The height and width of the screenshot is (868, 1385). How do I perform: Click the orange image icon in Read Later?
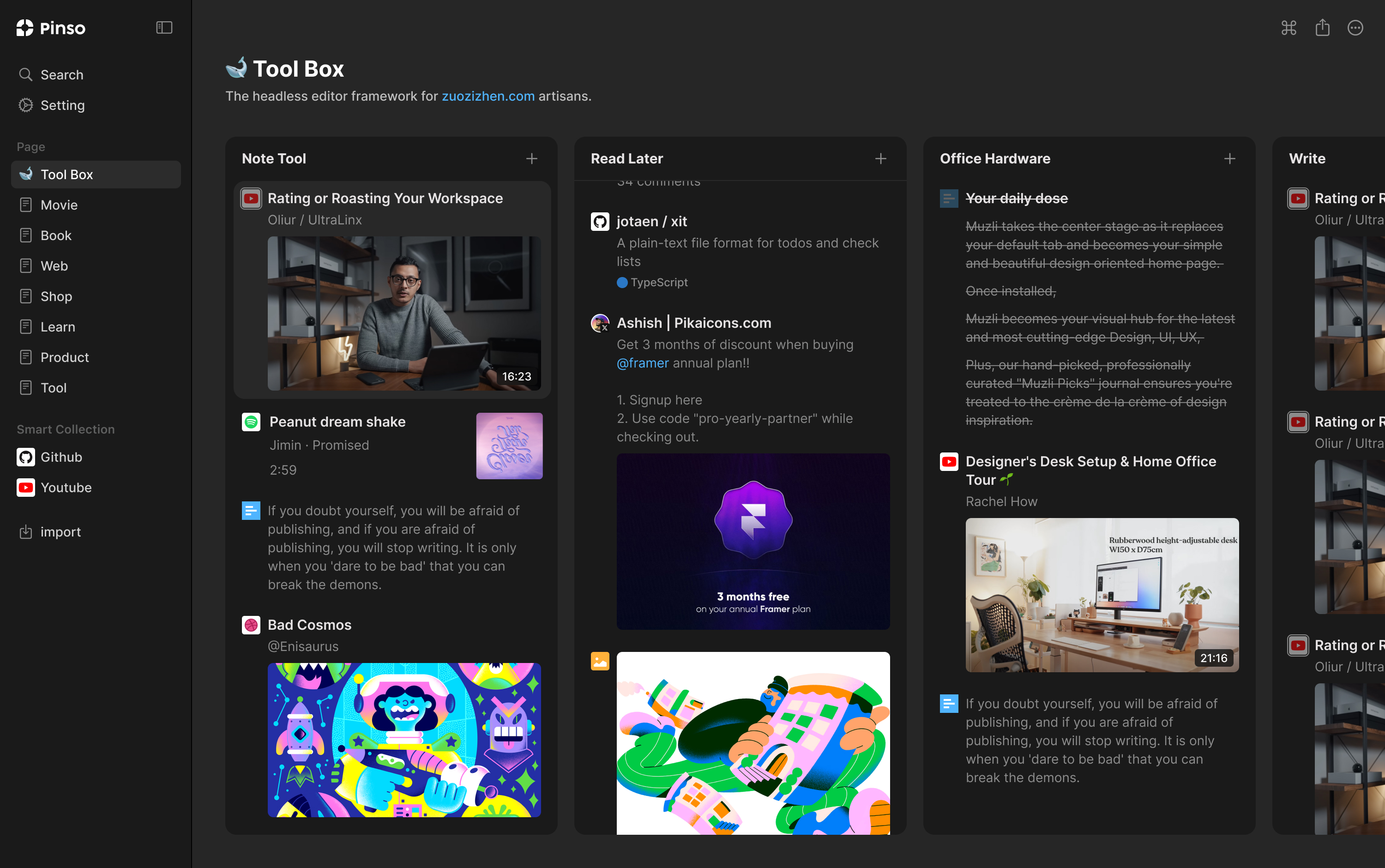point(600,661)
